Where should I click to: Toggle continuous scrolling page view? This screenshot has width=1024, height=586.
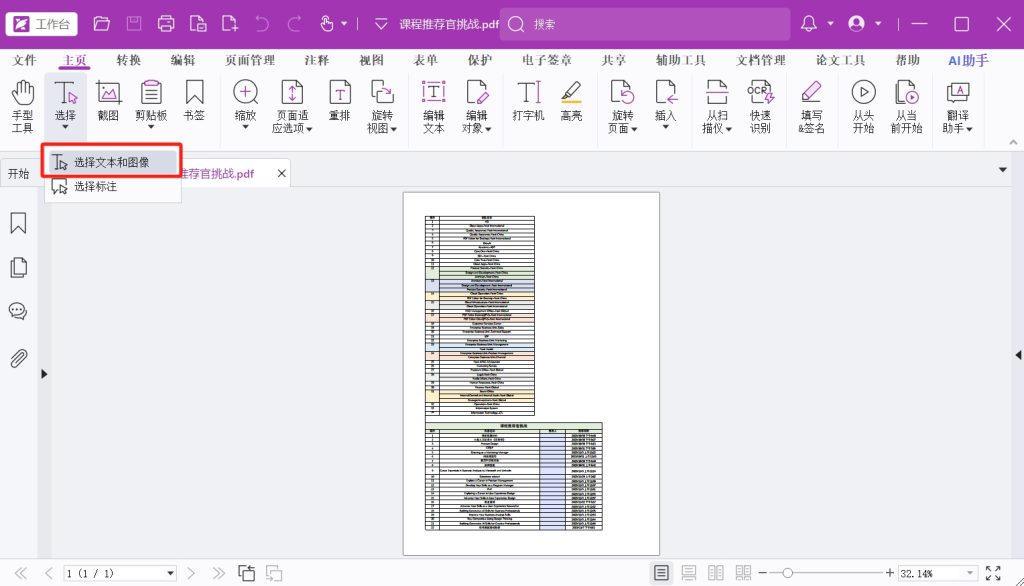(x=688, y=573)
